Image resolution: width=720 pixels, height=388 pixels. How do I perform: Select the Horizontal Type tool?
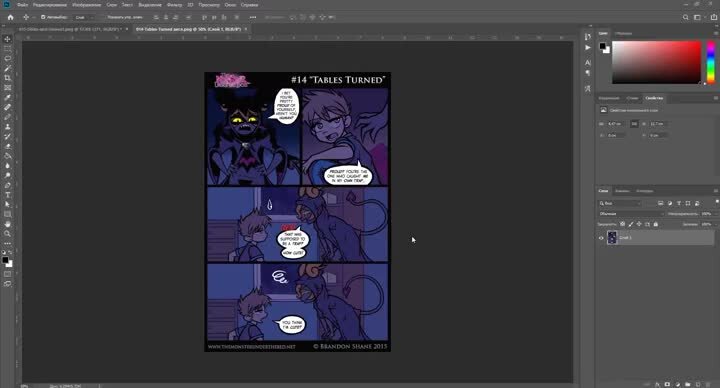(x=7, y=195)
